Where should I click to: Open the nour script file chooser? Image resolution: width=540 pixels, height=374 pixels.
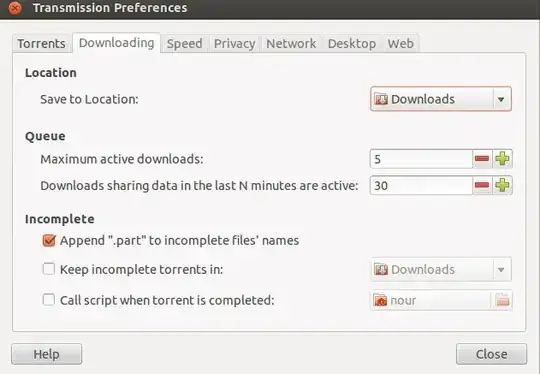(x=441, y=300)
